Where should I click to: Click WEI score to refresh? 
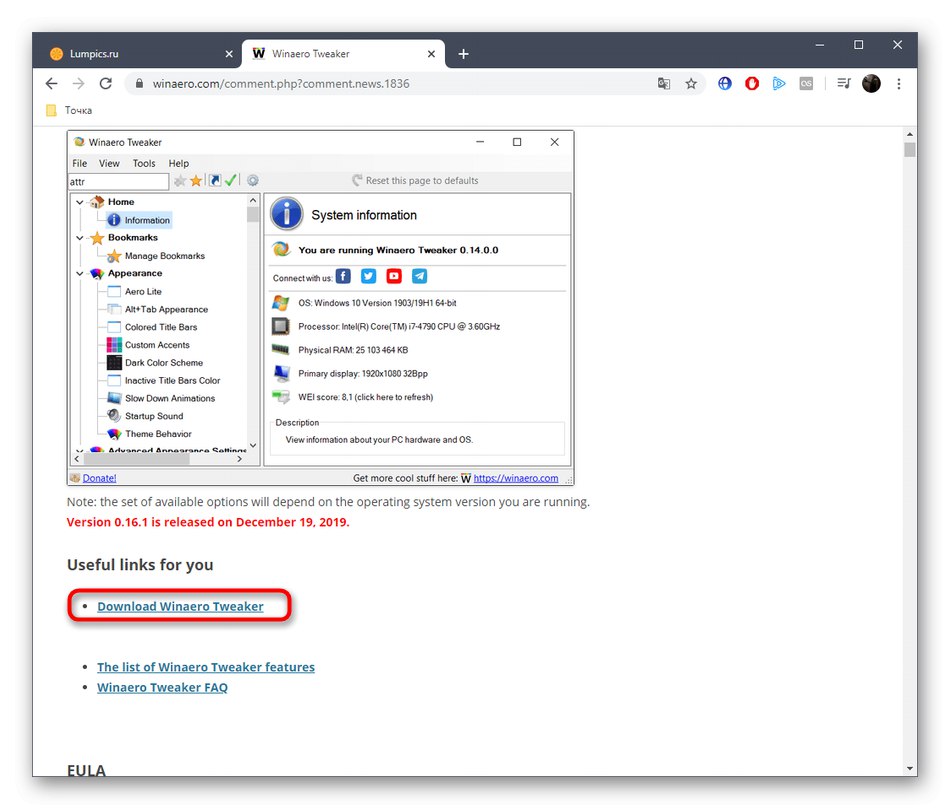[x=365, y=398]
